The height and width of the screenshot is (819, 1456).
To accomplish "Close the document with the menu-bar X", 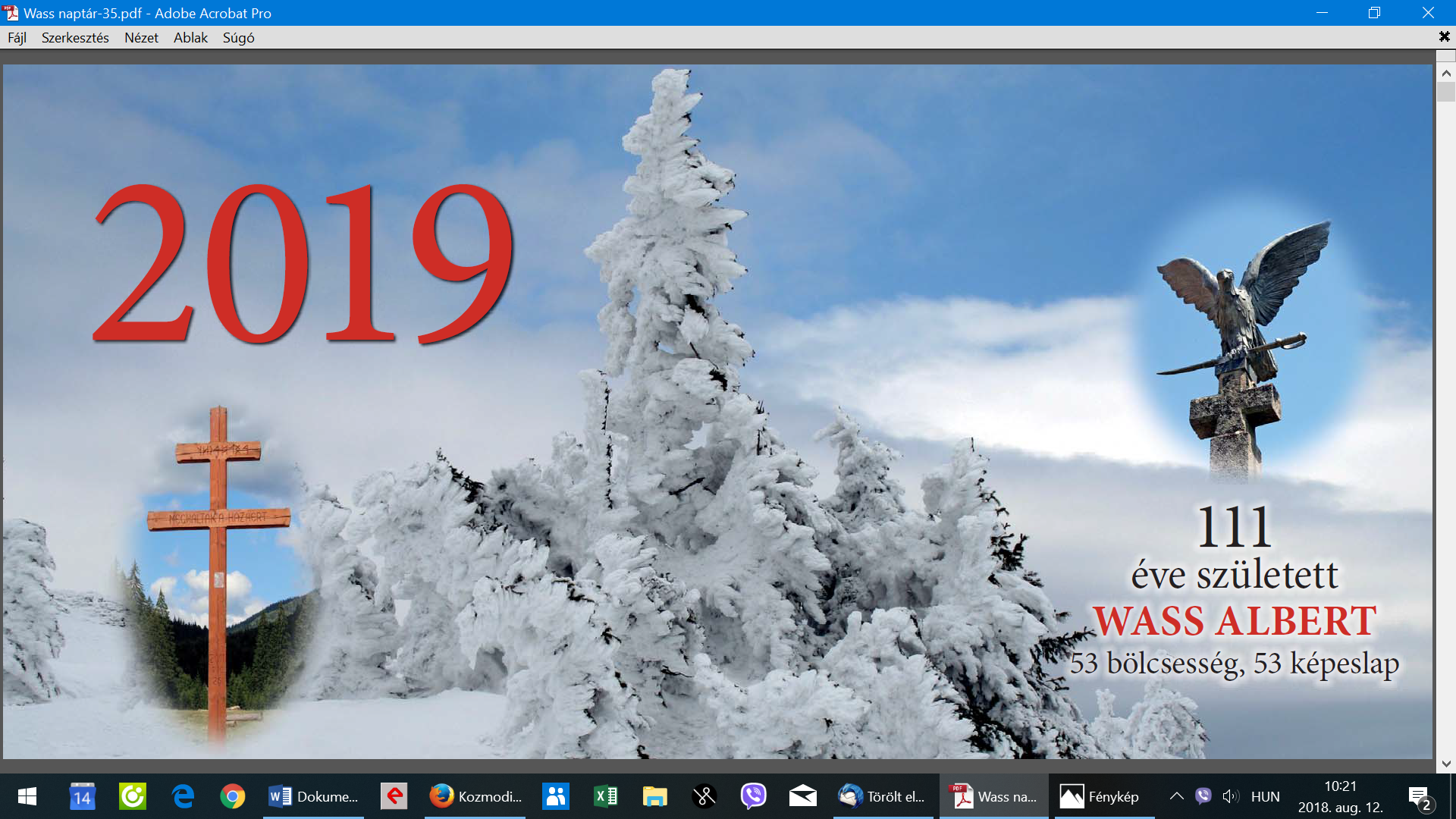I will tap(1444, 36).
